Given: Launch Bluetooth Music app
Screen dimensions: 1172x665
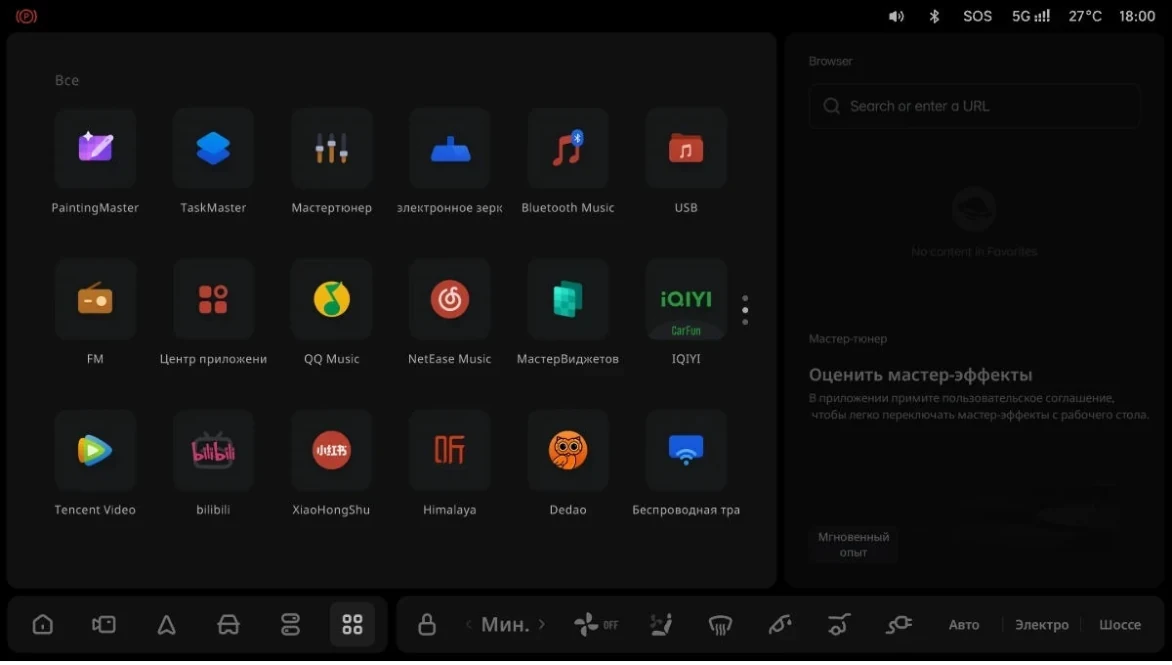Looking at the screenshot, I should tap(567, 148).
